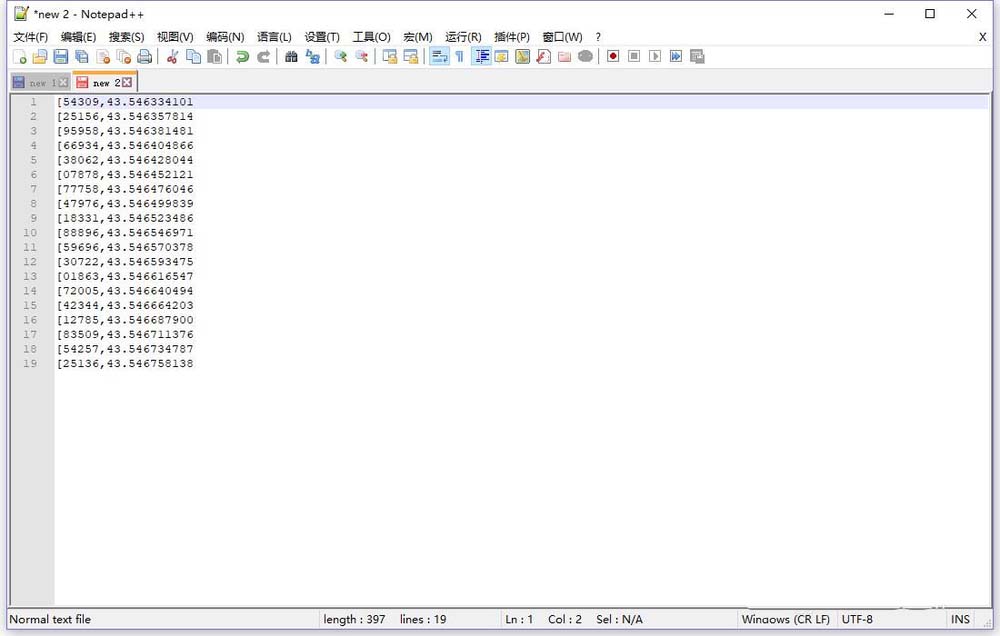This screenshot has width=1000, height=636.
Task: Open the 工具(O) menu
Action: click(x=372, y=37)
